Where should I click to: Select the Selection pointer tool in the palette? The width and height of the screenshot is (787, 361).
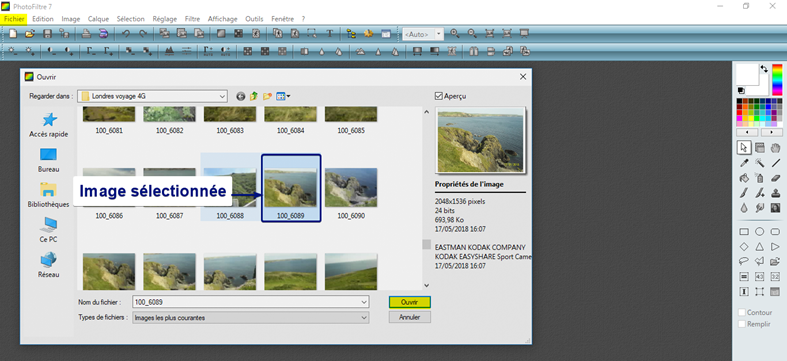[x=744, y=148]
